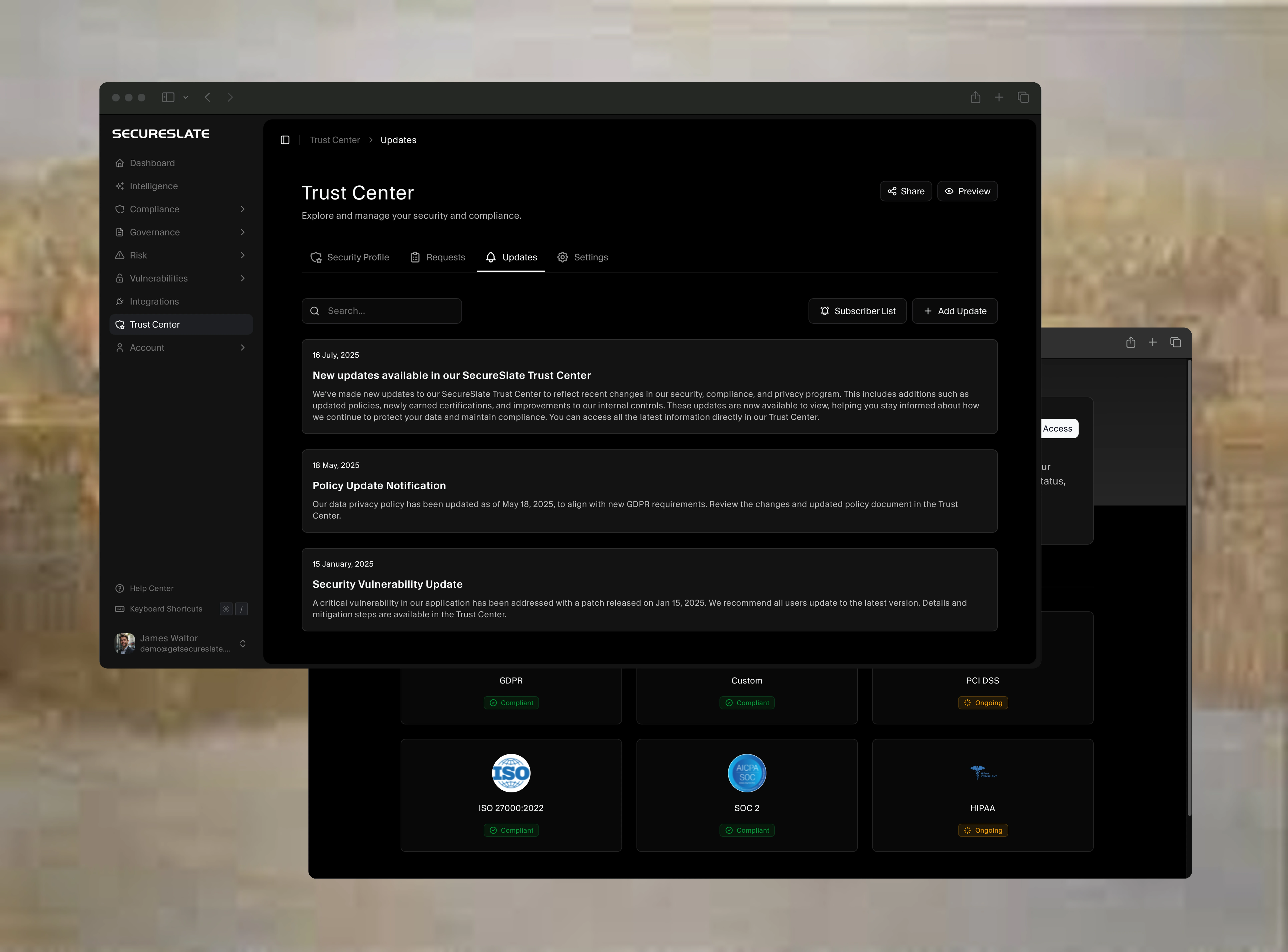The image size is (1288, 952).
Task: Expand the Vulnerabilities sidebar section
Action: [x=243, y=278]
